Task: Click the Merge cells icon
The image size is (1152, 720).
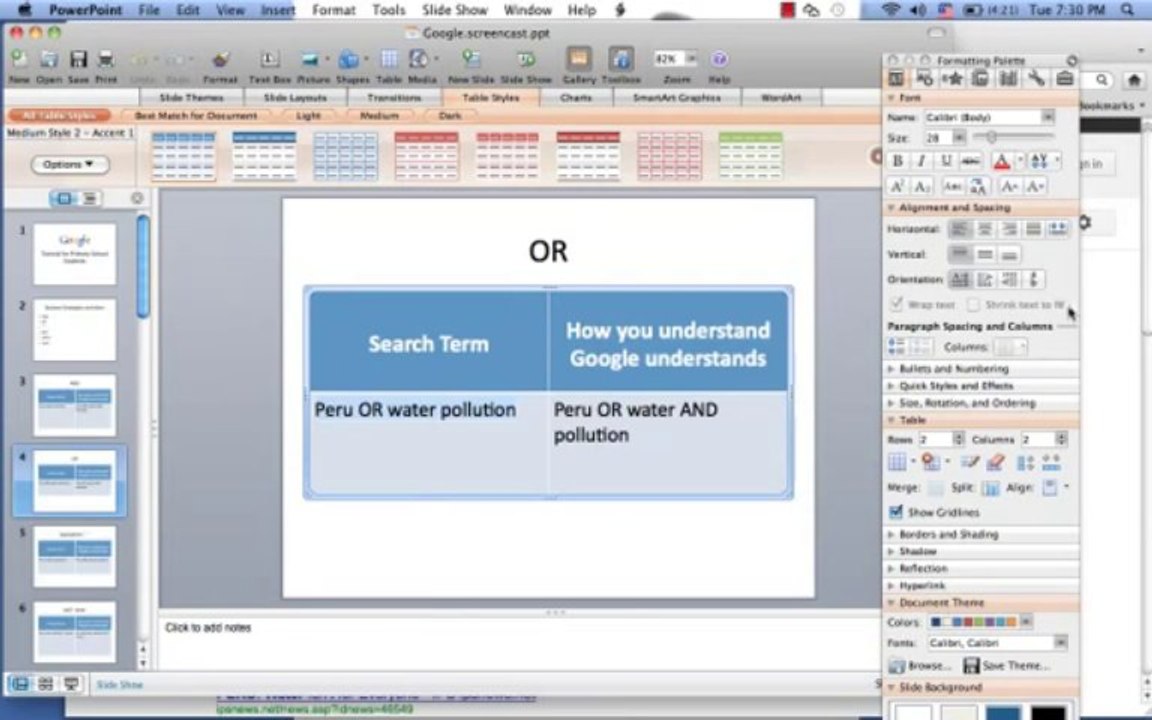Action: (935, 488)
